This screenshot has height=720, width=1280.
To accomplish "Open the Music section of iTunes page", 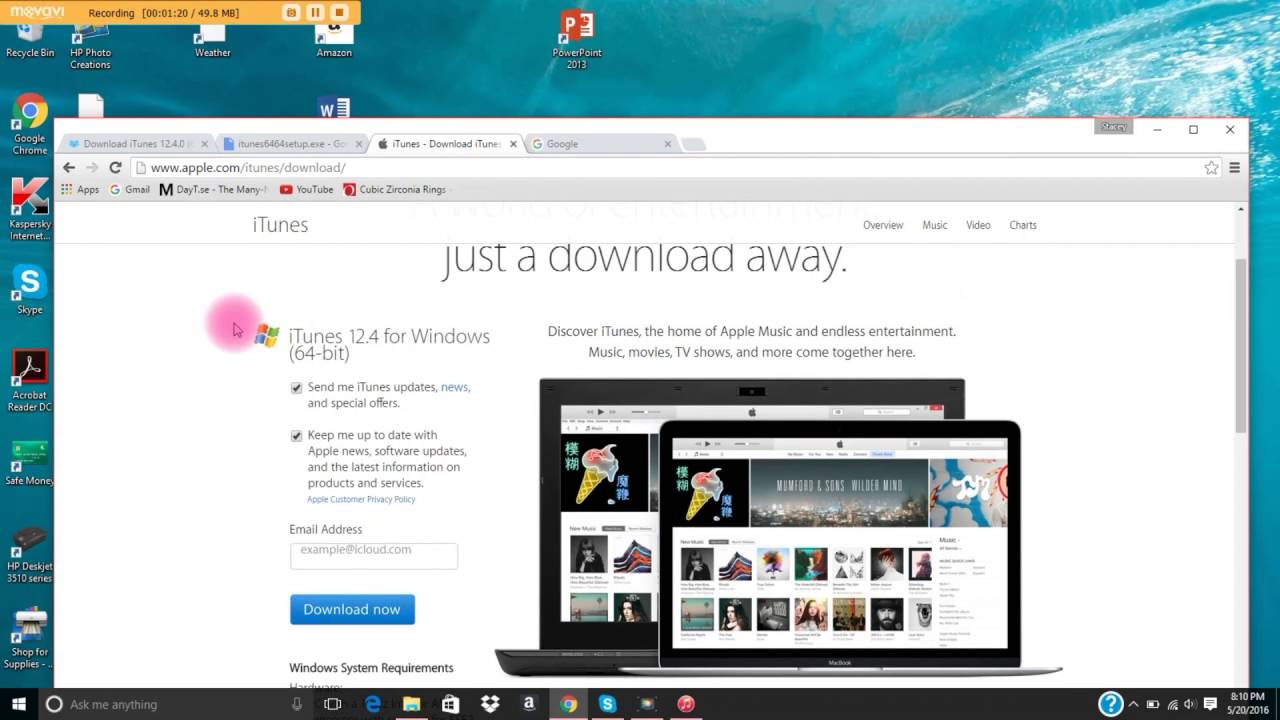I will pos(935,225).
